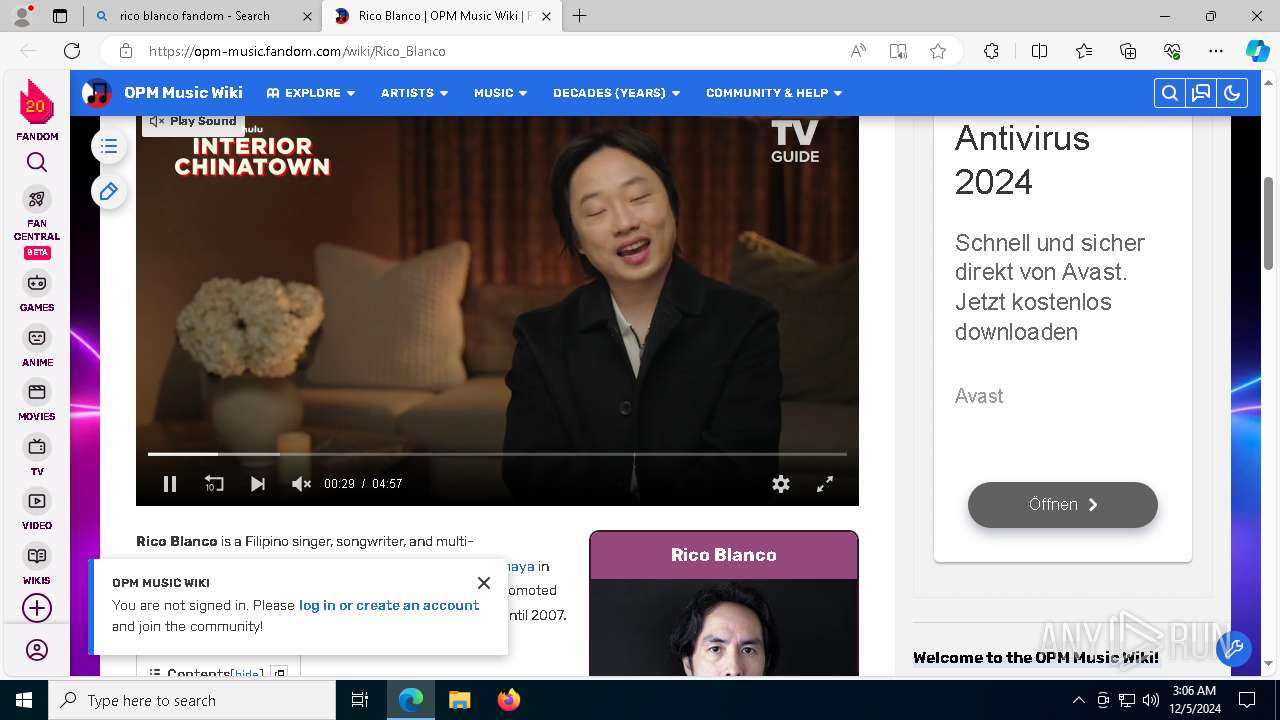Seek on the video progress bar
The image size is (1280, 720).
[x=497, y=454]
